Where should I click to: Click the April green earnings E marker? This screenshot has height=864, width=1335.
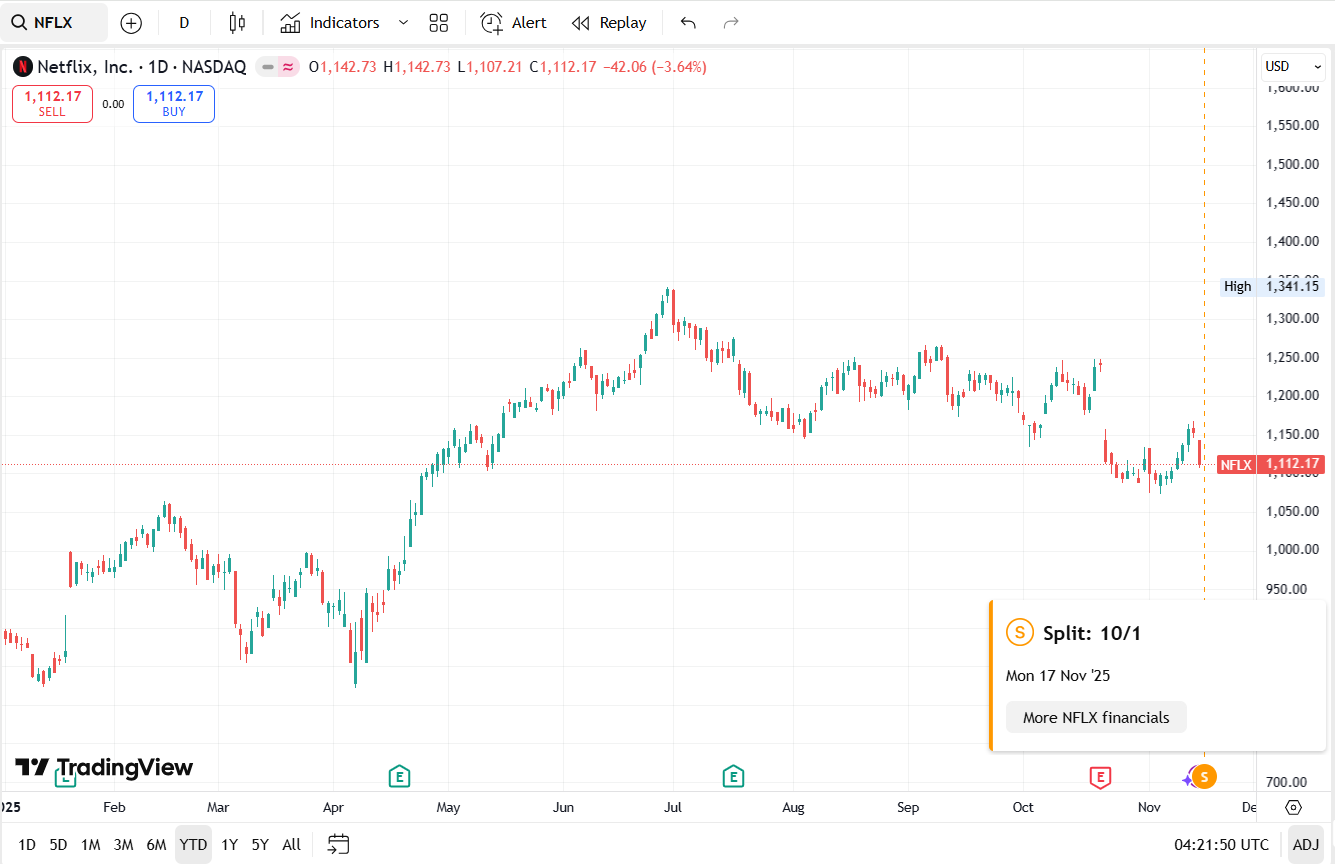399,775
